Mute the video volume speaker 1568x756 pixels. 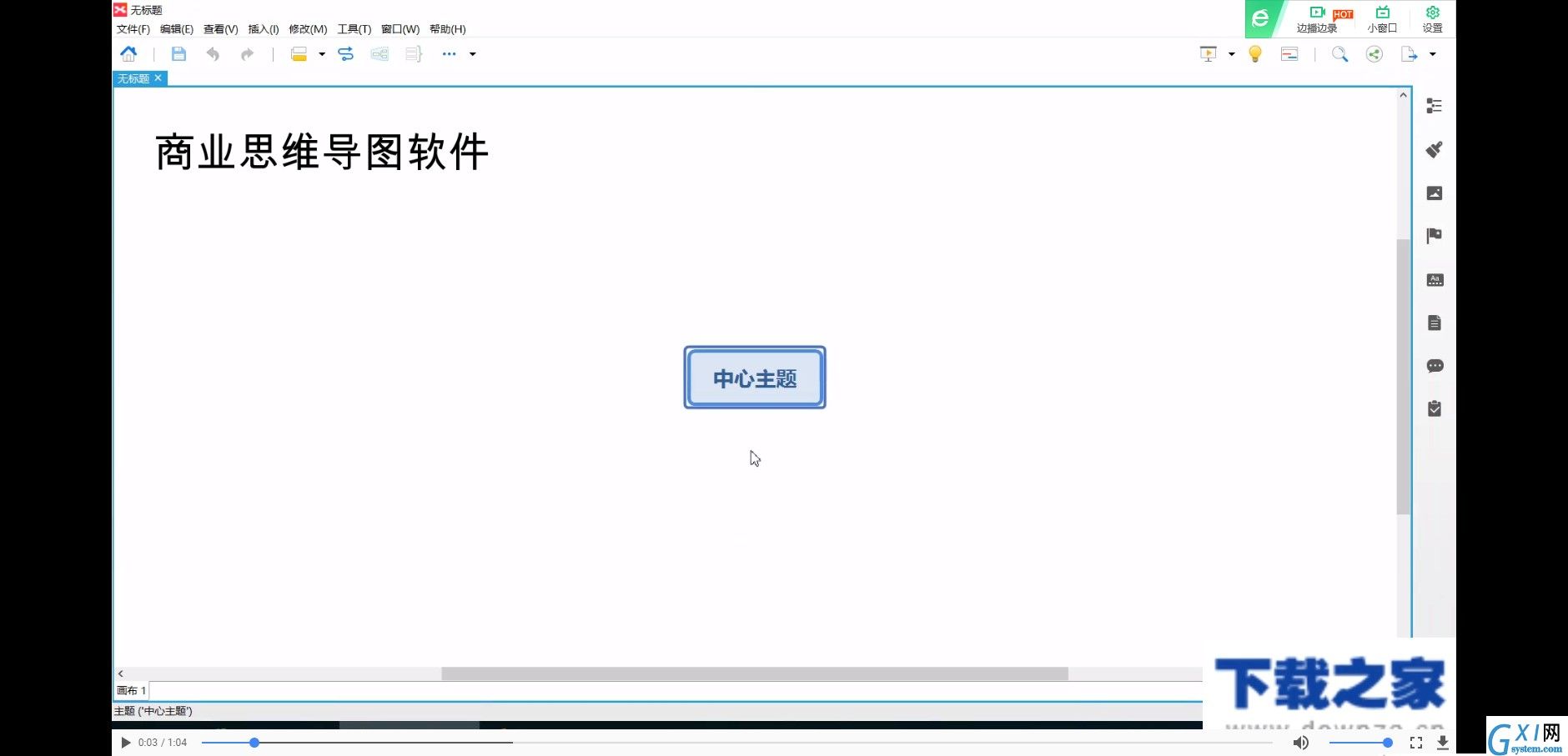(1301, 742)
